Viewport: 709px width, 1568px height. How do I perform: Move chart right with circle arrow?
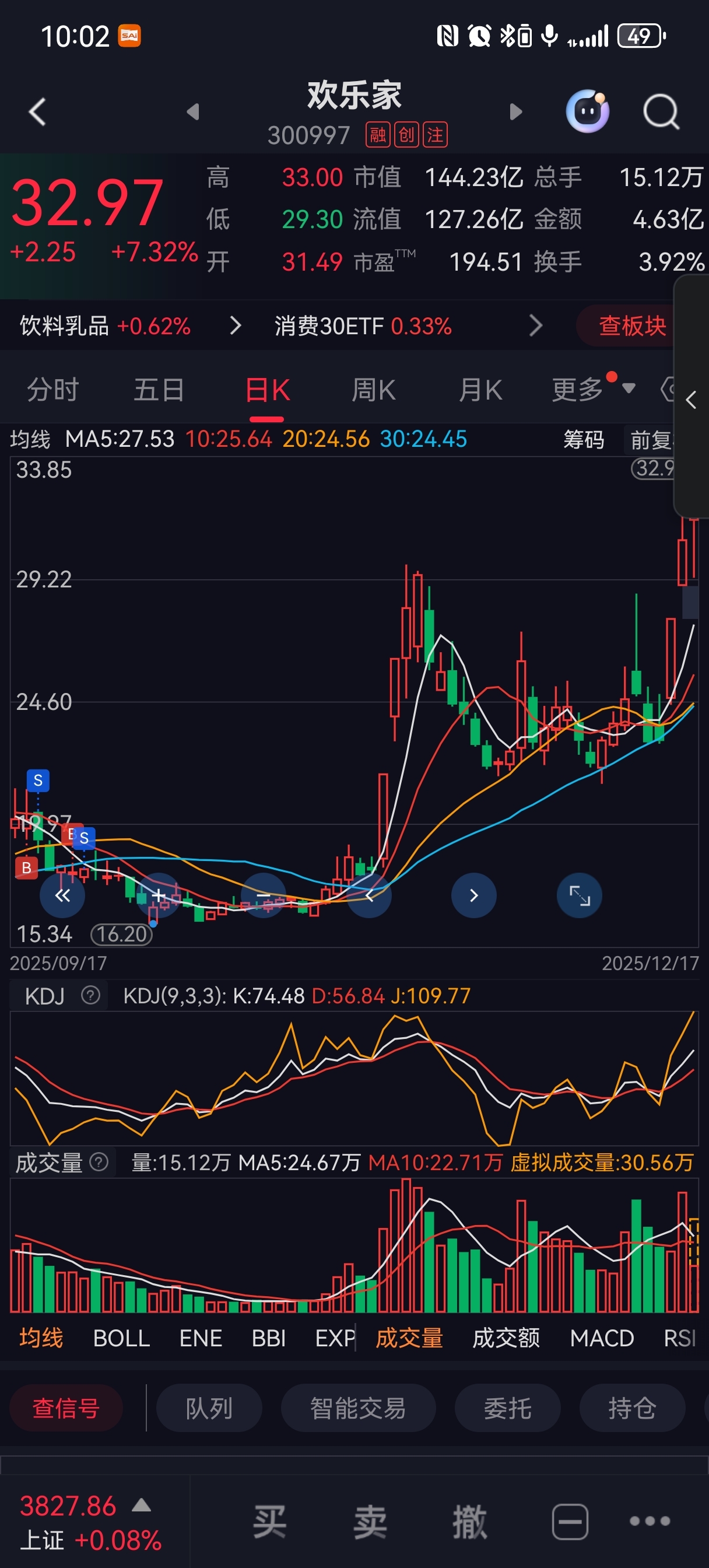pos(473,895)
